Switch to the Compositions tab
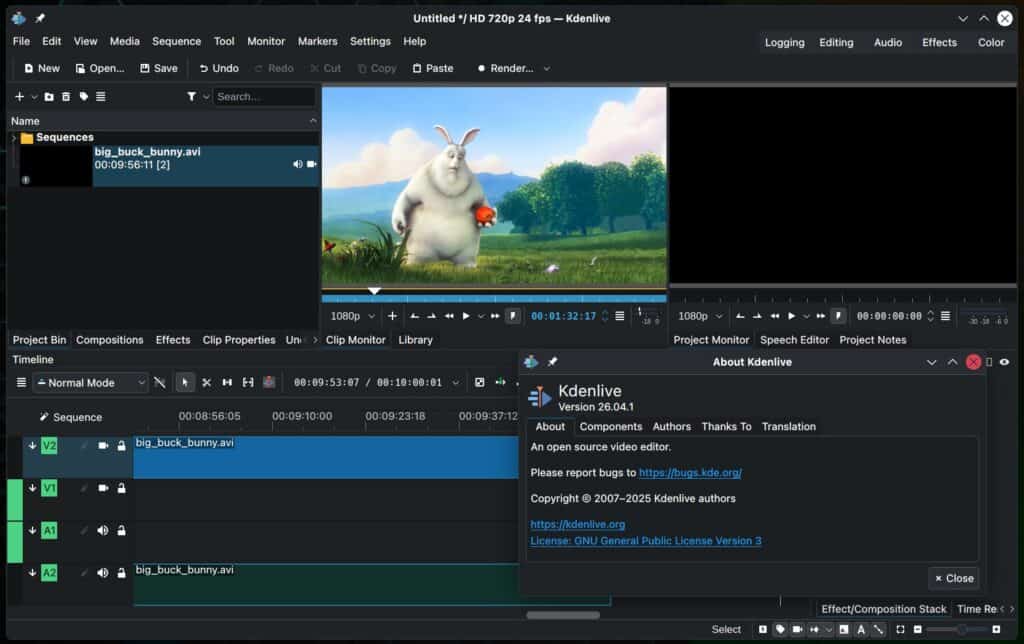The image size is (1024, 644). (x=110, y=340)
